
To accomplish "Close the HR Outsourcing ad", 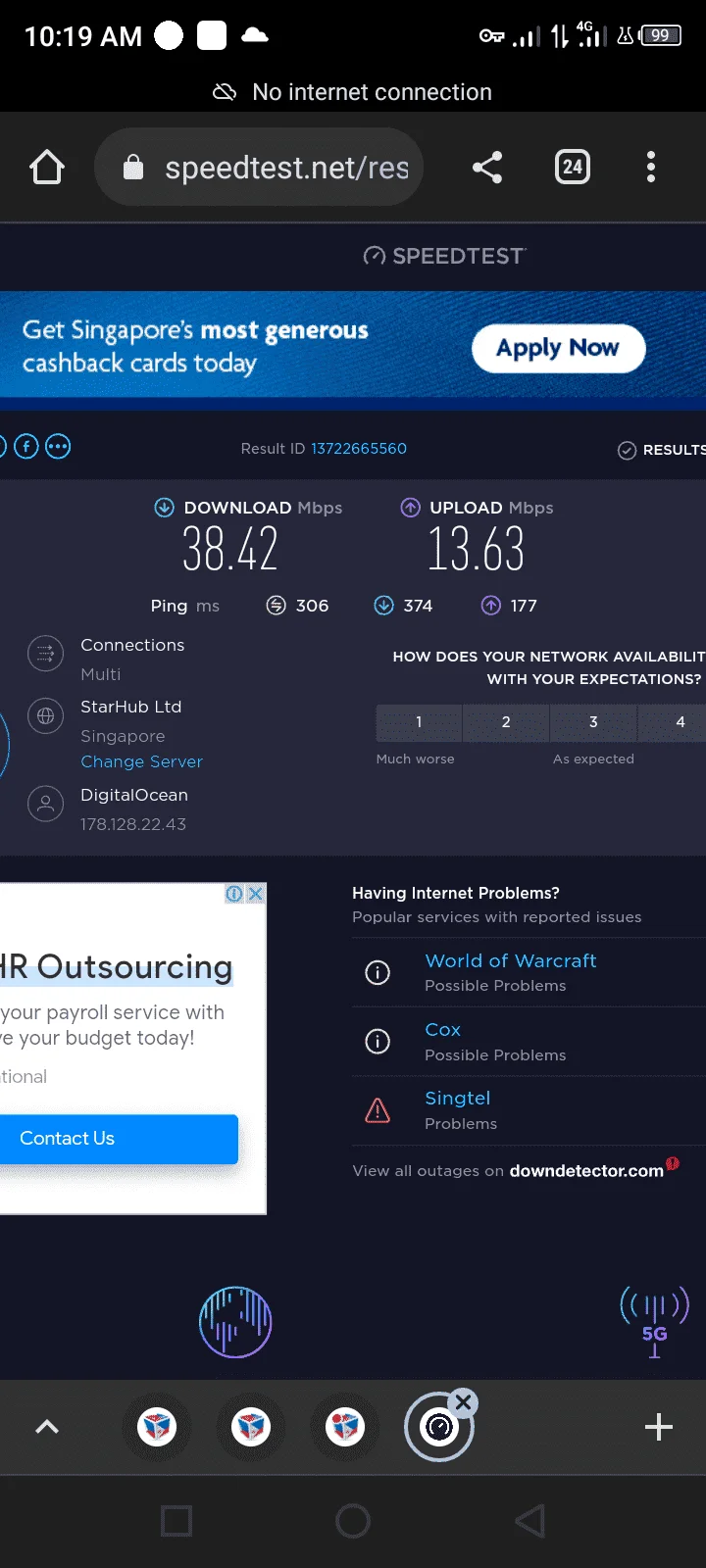I will pos(255,894).
